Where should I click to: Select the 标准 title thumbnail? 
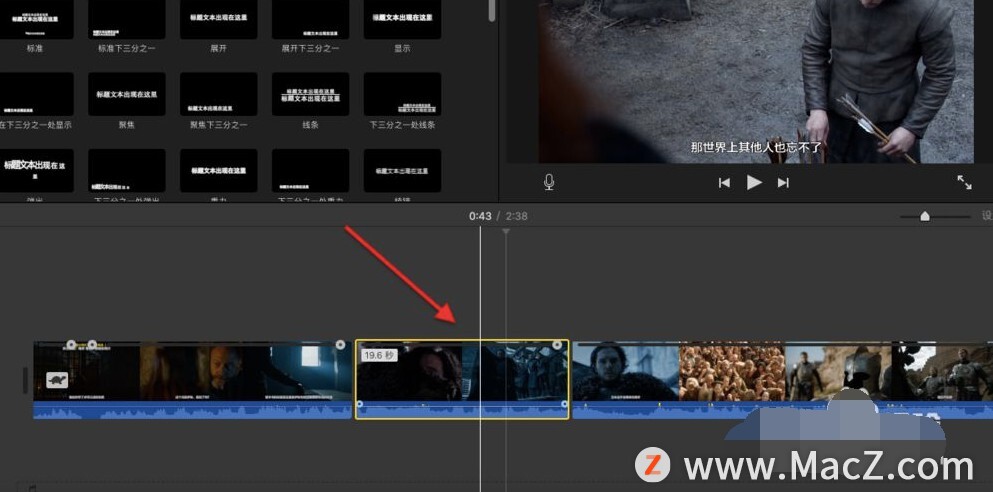click(35, 19)
